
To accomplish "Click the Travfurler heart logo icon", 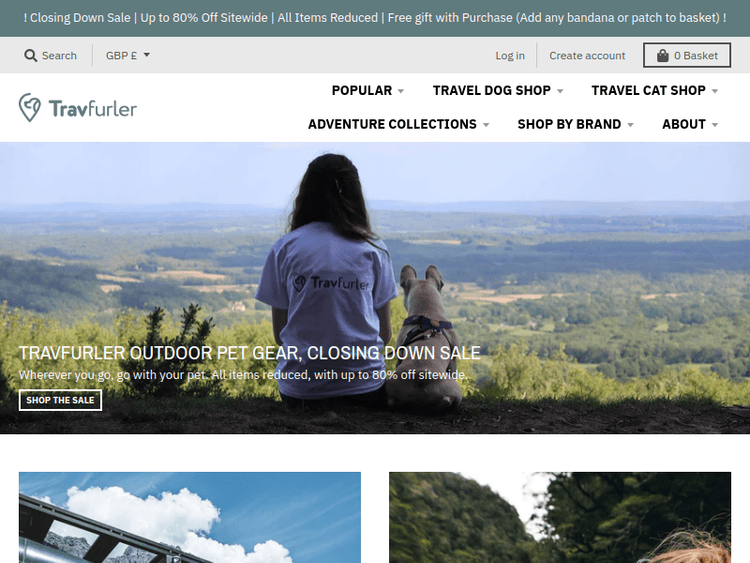I will coord(30,108).
